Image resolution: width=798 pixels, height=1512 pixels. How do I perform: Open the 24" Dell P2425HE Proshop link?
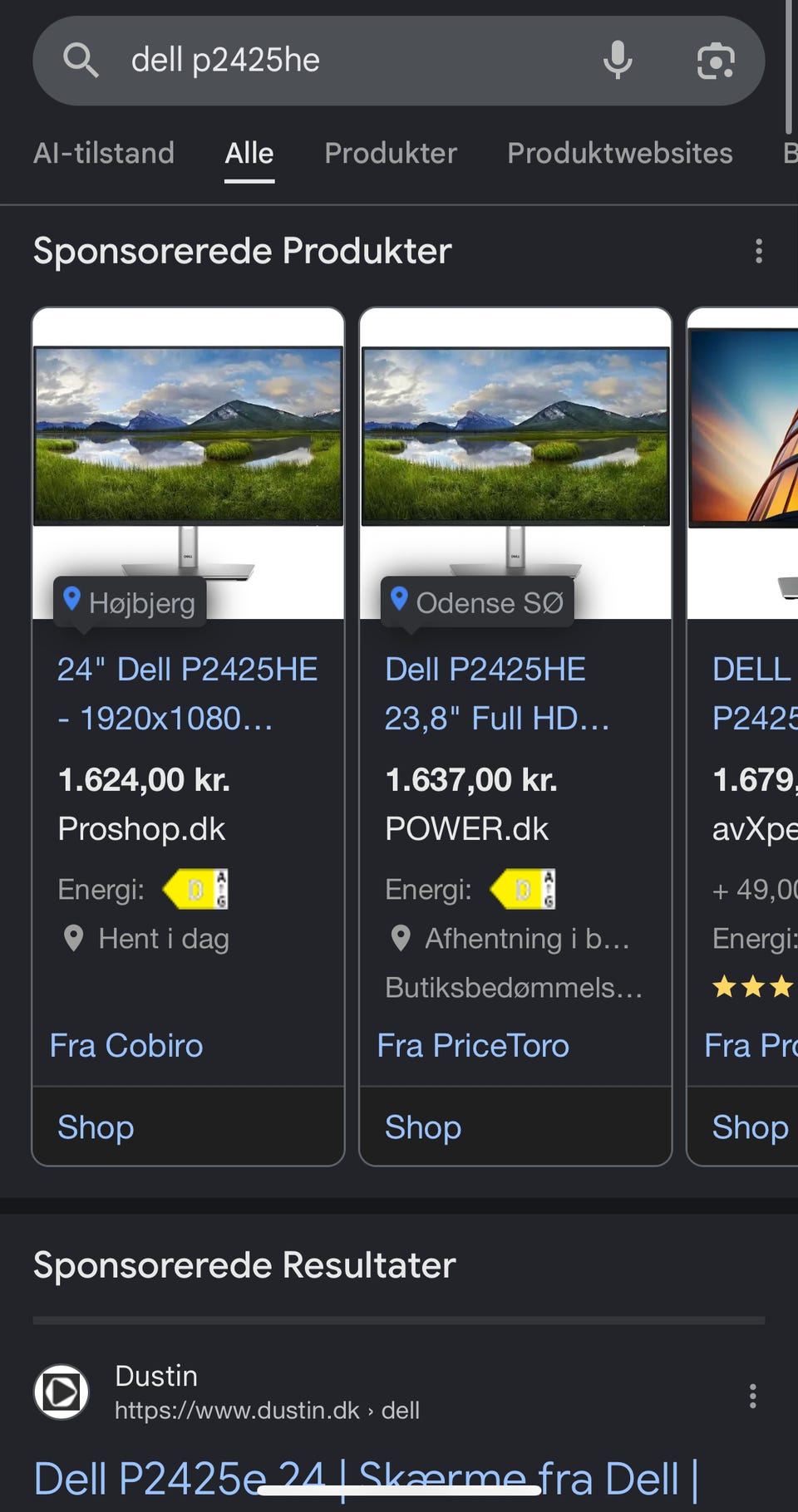(x=188, y=694)
